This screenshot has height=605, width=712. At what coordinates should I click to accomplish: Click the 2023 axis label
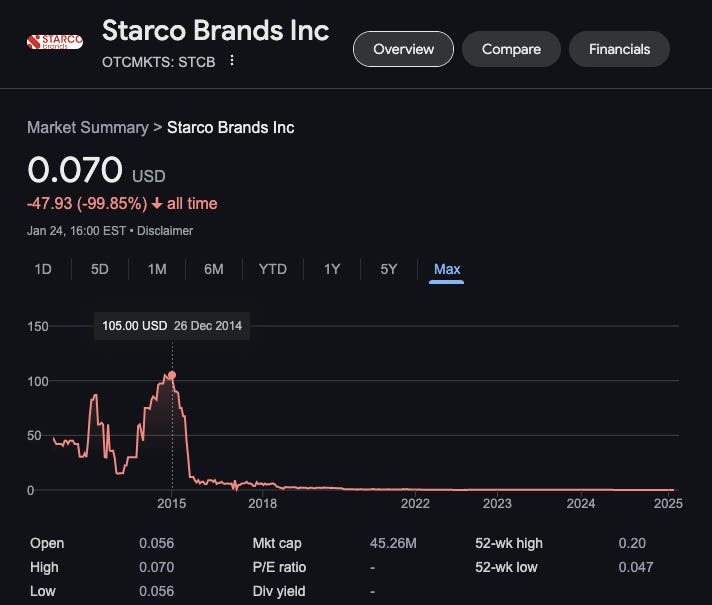point(497,503)
